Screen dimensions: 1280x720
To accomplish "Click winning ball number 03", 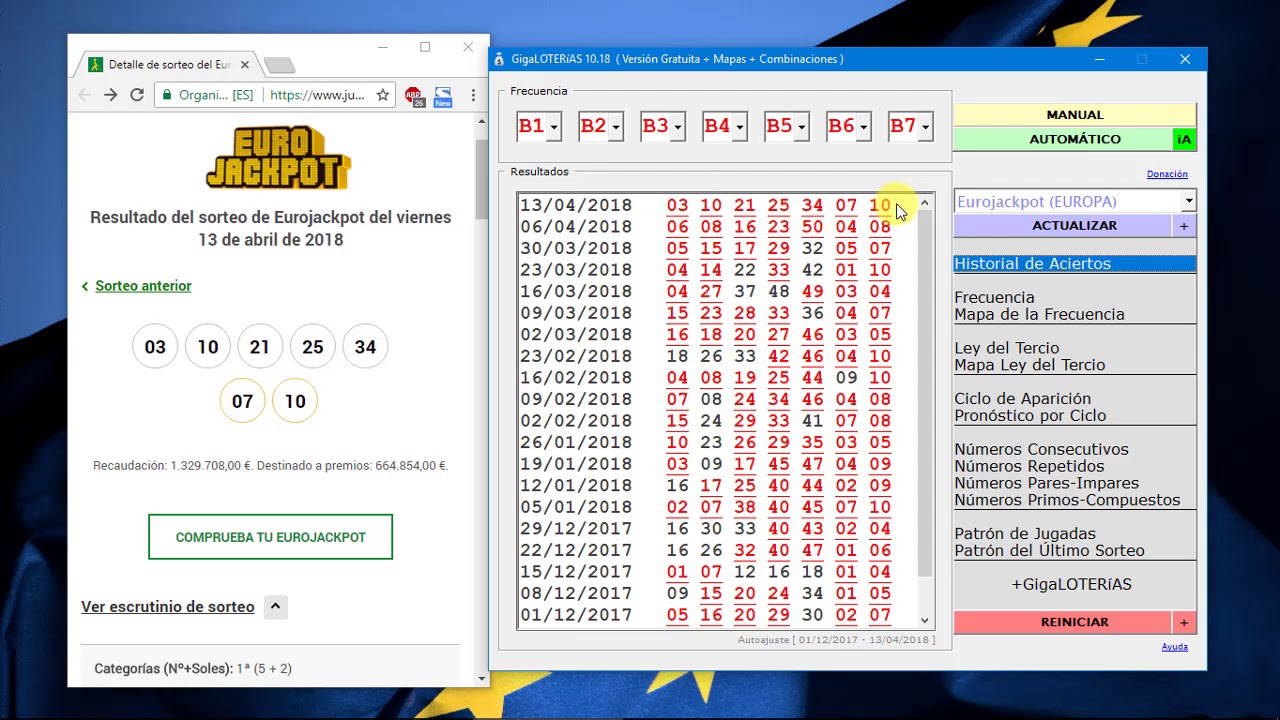I will click(x=155, y=347).
